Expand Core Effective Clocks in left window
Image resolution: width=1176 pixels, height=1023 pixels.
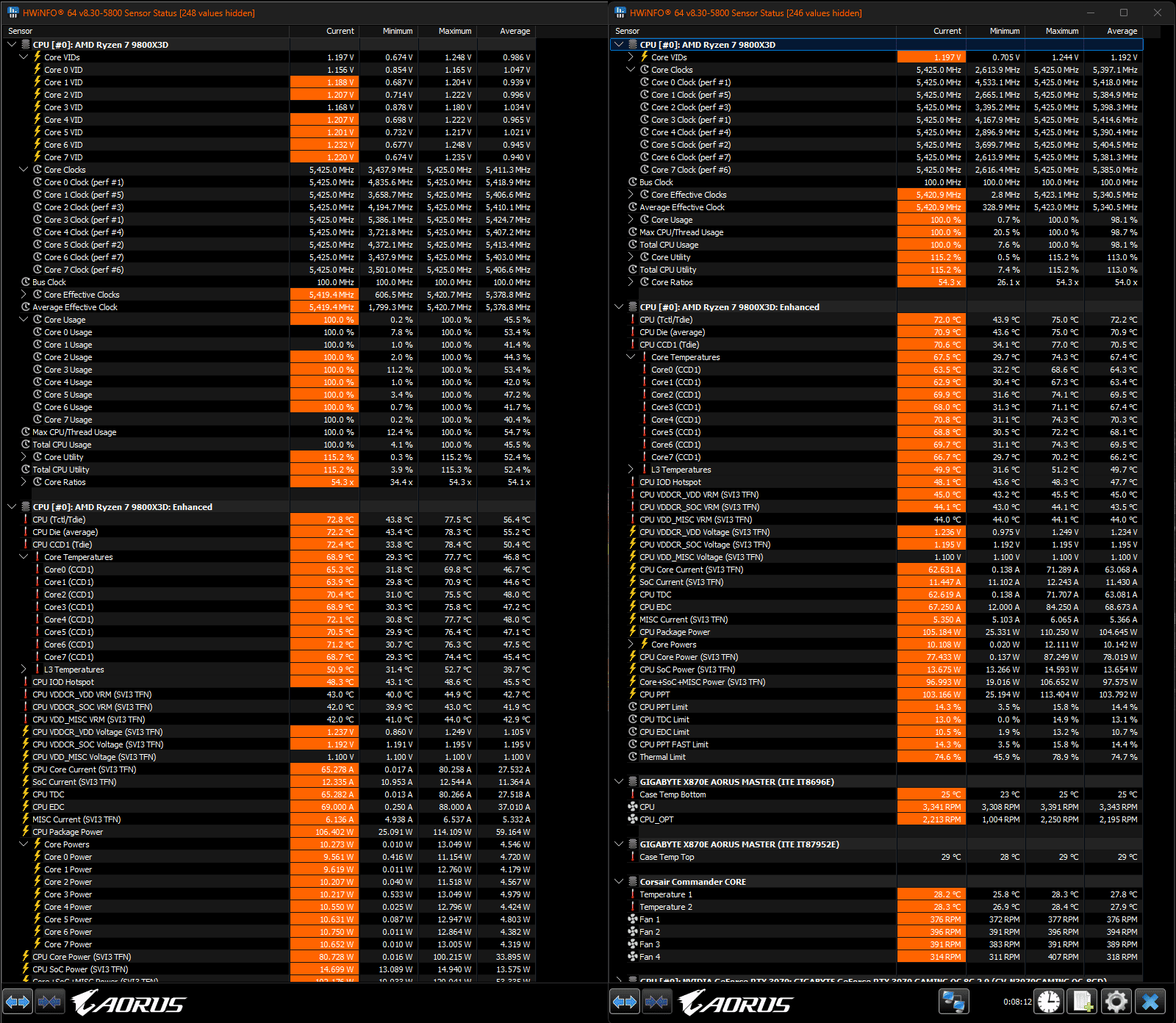coord(24,295)
